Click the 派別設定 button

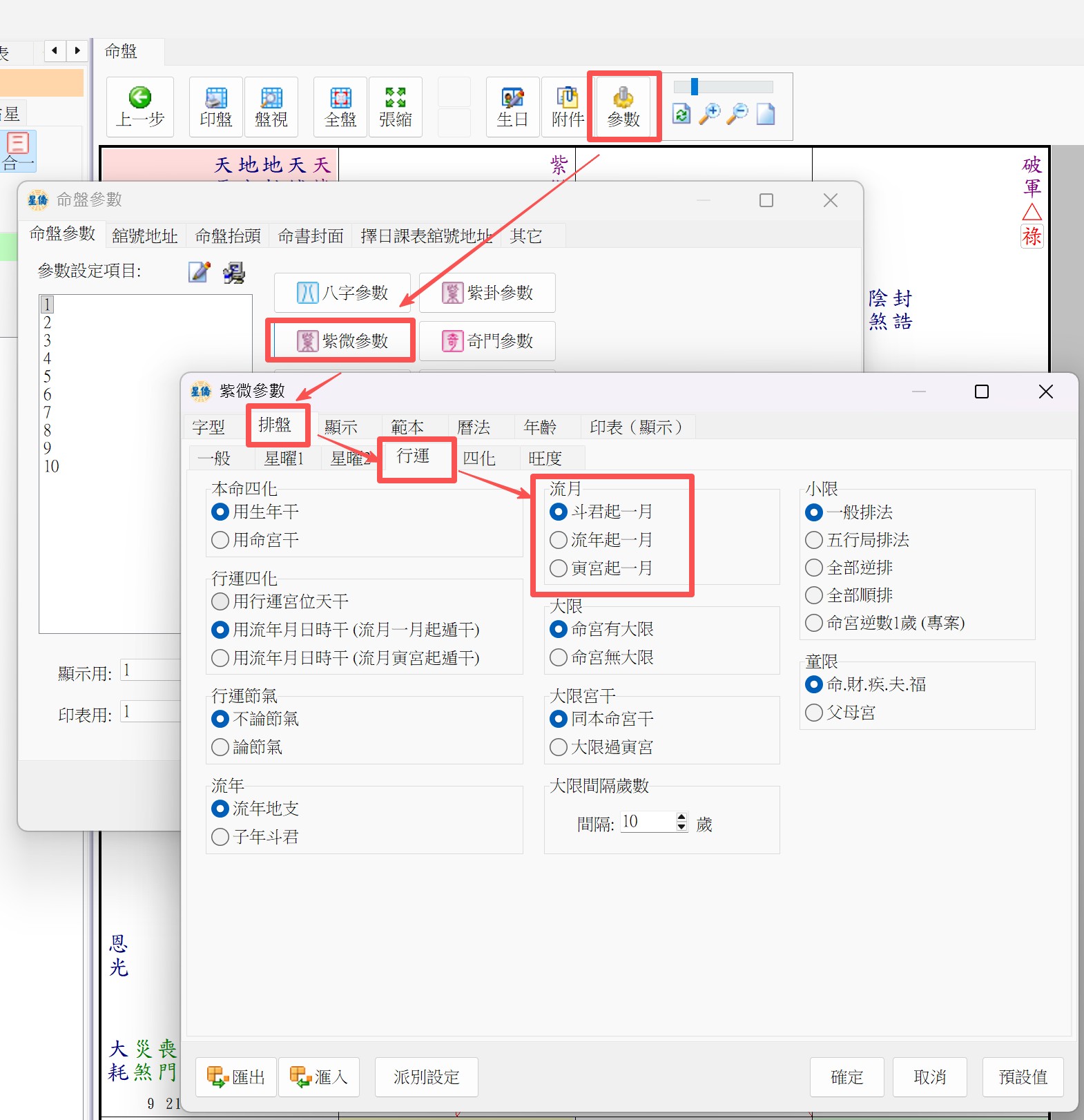click(426, 1077)
